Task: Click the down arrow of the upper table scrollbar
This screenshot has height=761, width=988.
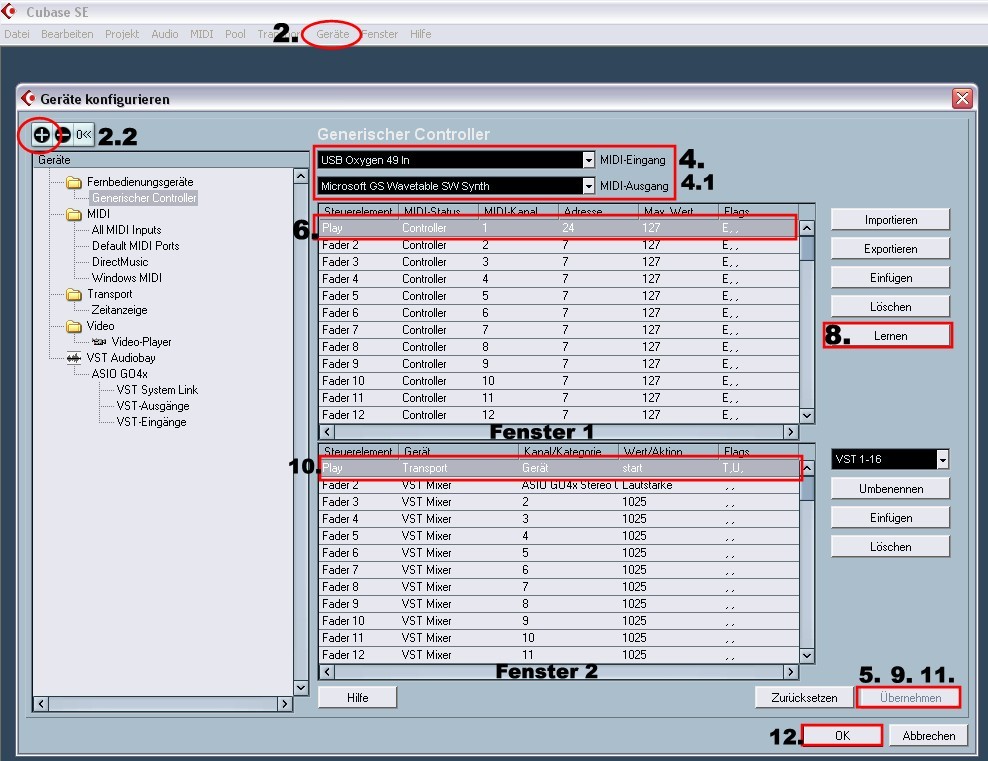Action: pyautogui.click(x=807, y=416)
